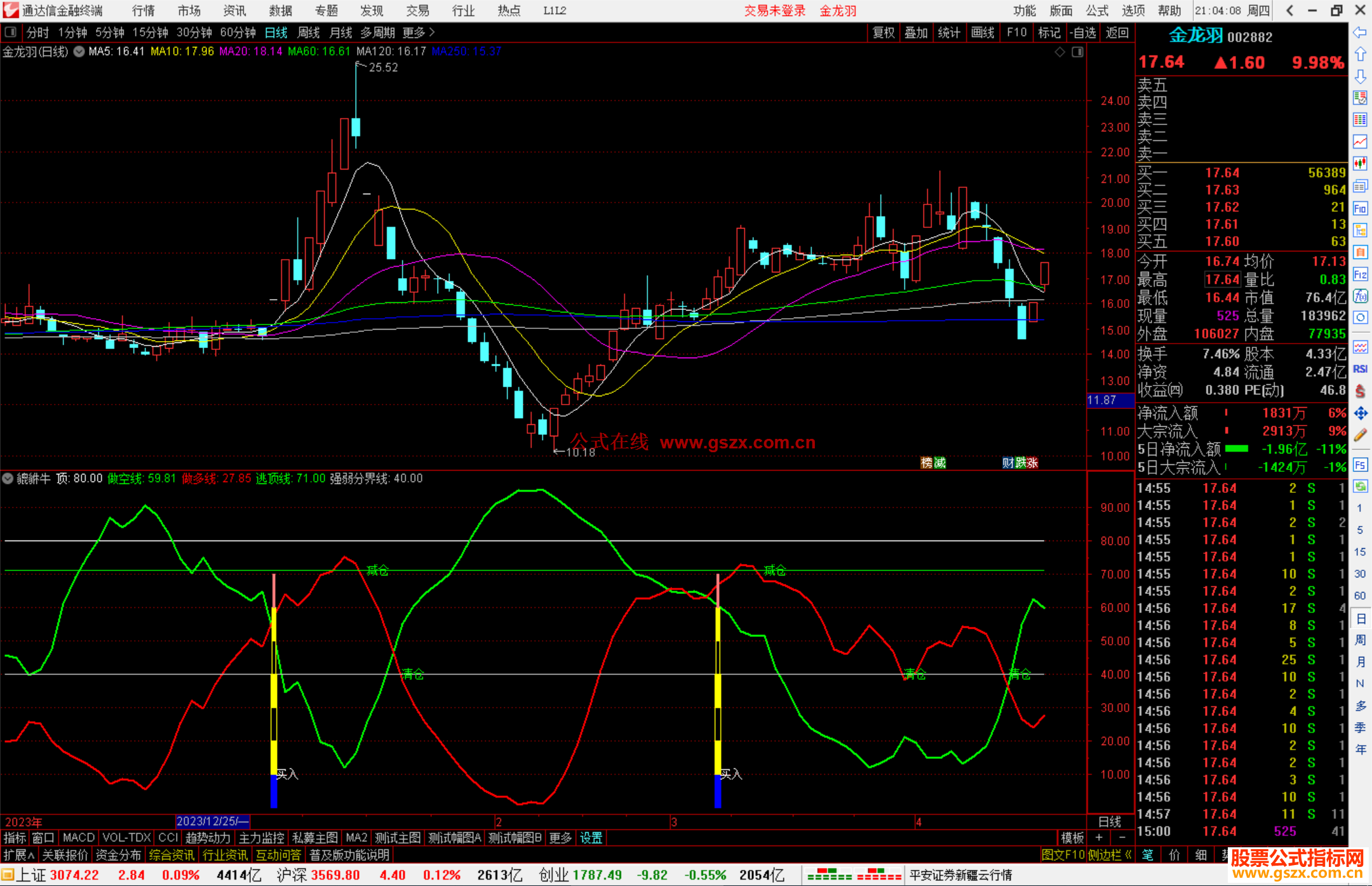Click the four-way move arrows icon
The image size is (1372, 886).
[1360, 413]
